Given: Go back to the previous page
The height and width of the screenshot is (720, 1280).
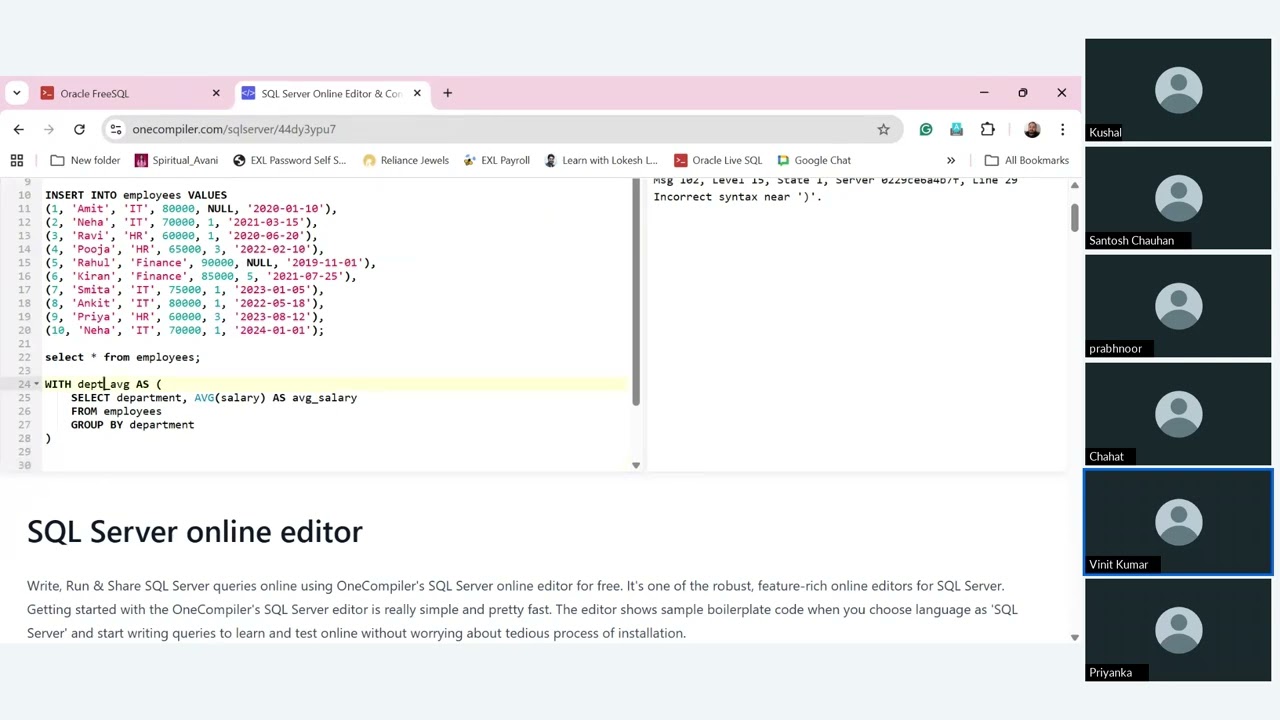Looking at the screenshot, I should coord(18,129).
